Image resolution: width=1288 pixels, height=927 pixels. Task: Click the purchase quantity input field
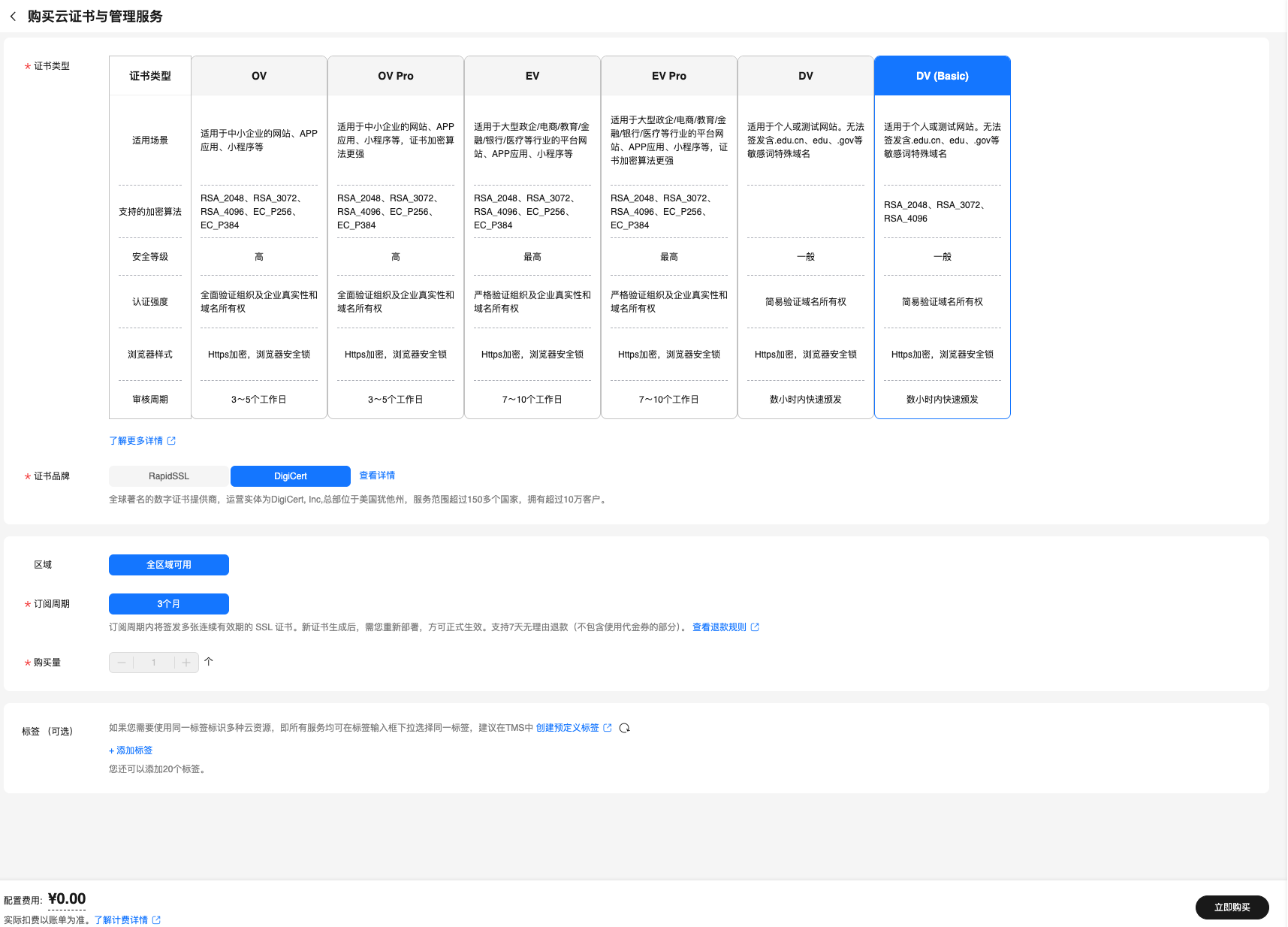pyautogui.click(x=154, y=663)
